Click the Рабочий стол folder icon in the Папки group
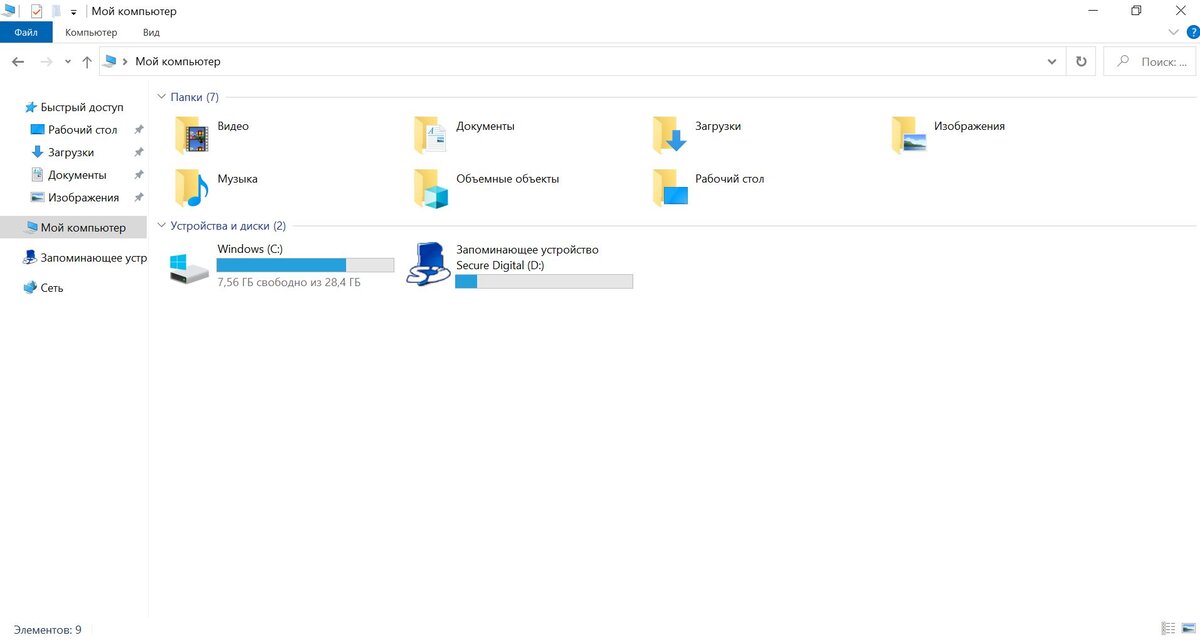Viewport: 1200px width, 640px height. pyautogui.click(x=670, y=188)
